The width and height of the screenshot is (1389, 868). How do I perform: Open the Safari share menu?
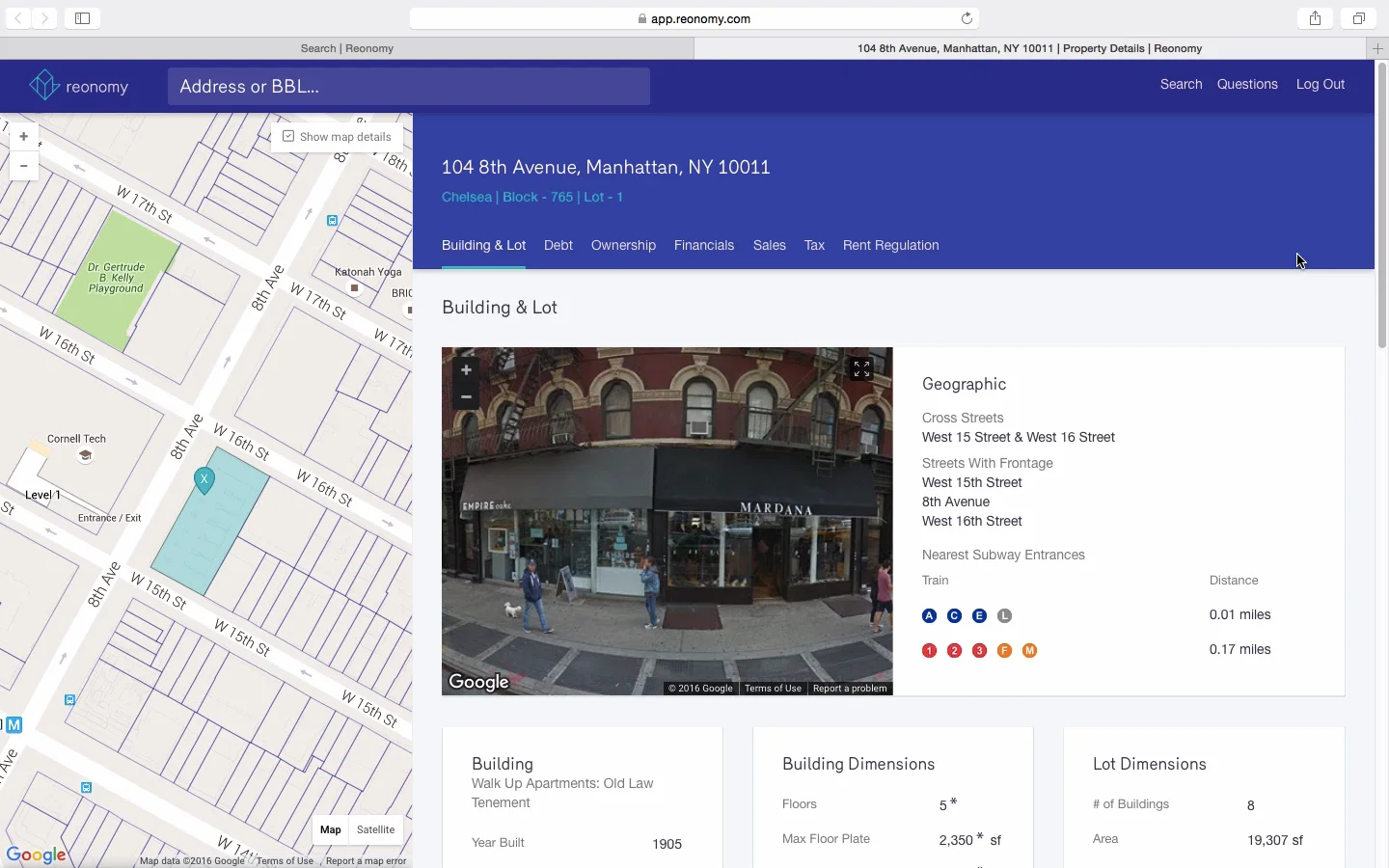point(1315,18)
